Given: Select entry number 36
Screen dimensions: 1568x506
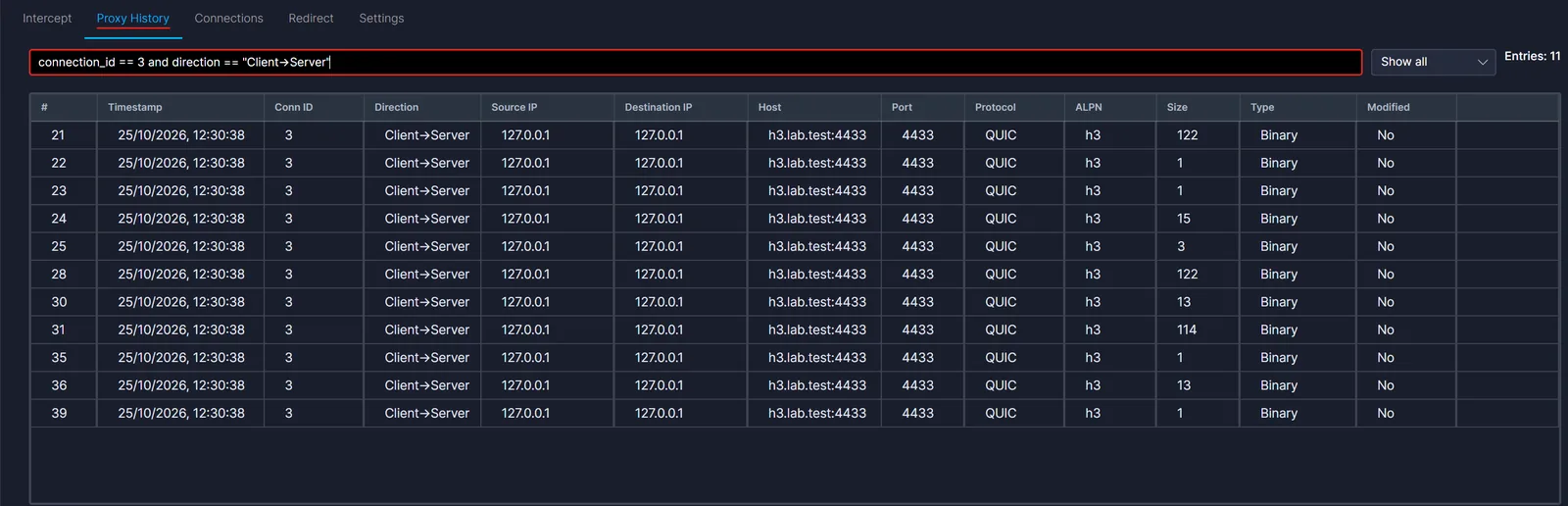Looking at the screenshot, I should (794, 385).
